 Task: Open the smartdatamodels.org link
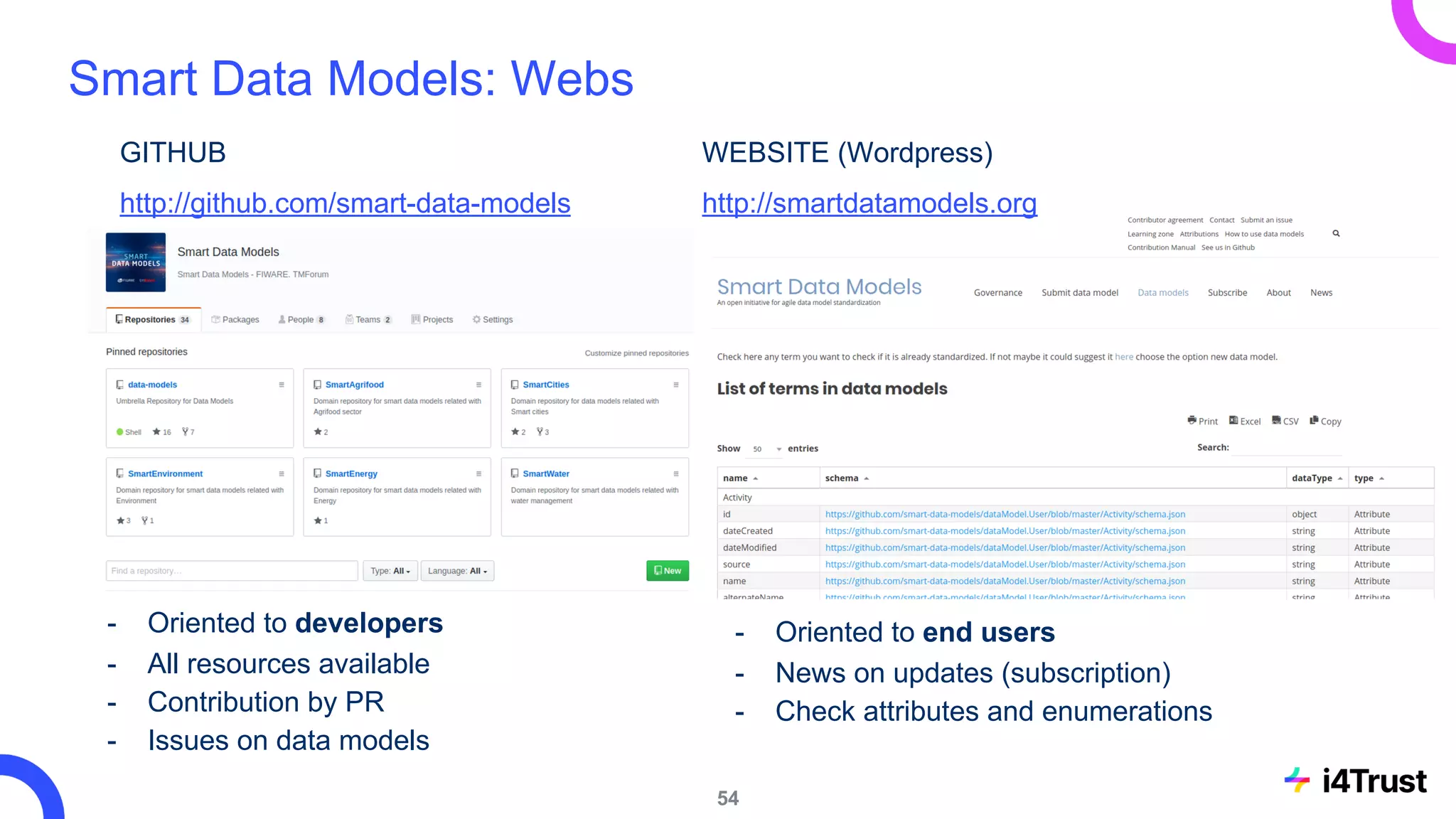point(869,203)
